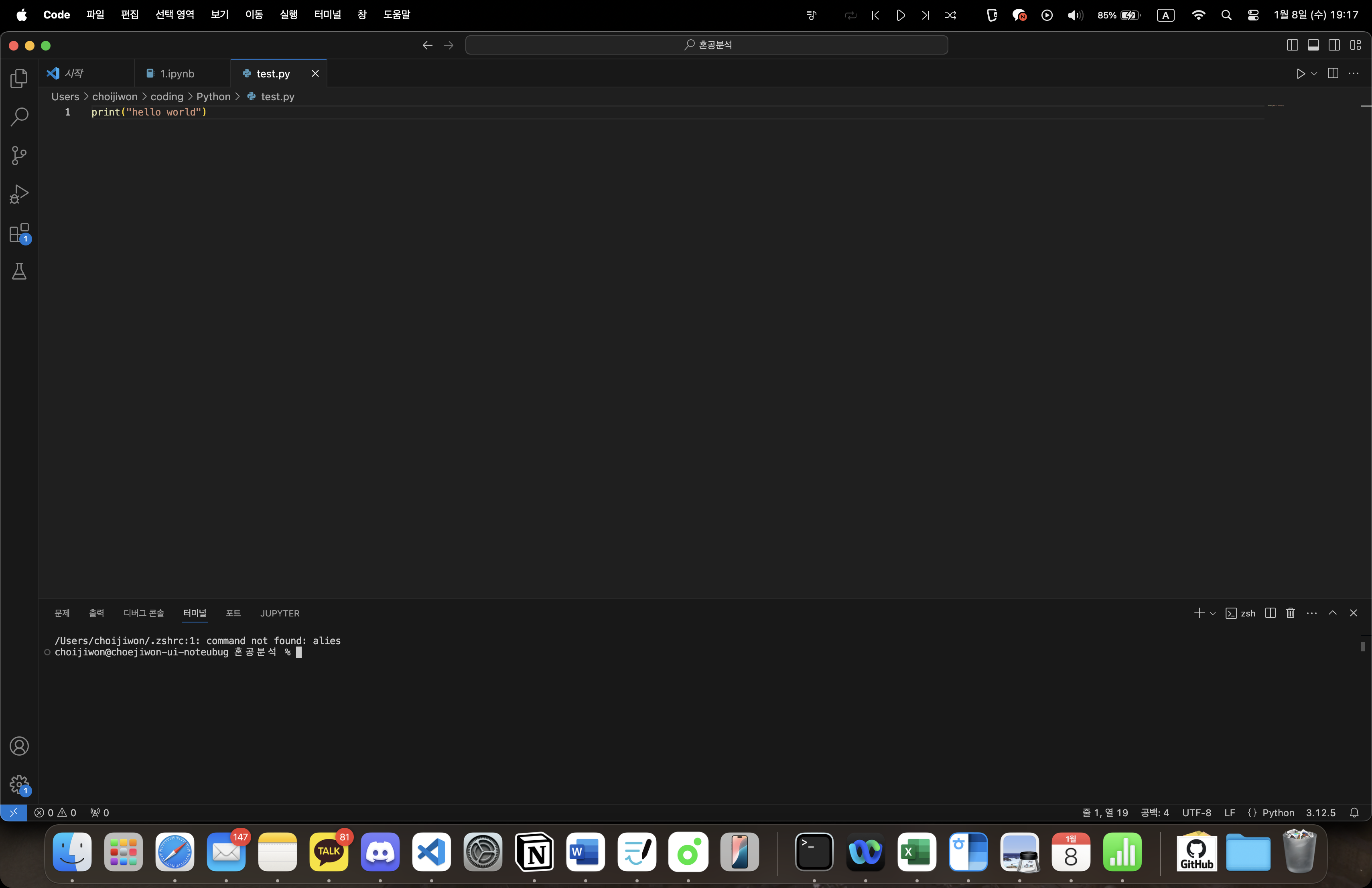
Task: Select the Python 3.12.5 interpreter in status bar
Action: coord(1320,813)
